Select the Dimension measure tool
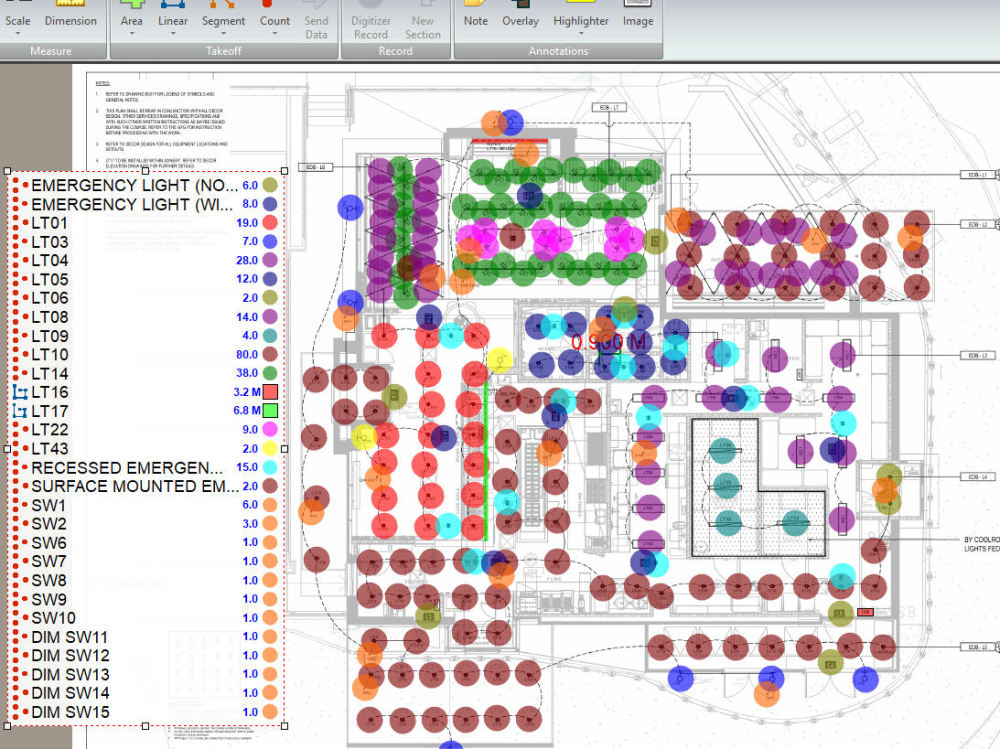Screen dimensions: 1000x749 click(70, 15)
